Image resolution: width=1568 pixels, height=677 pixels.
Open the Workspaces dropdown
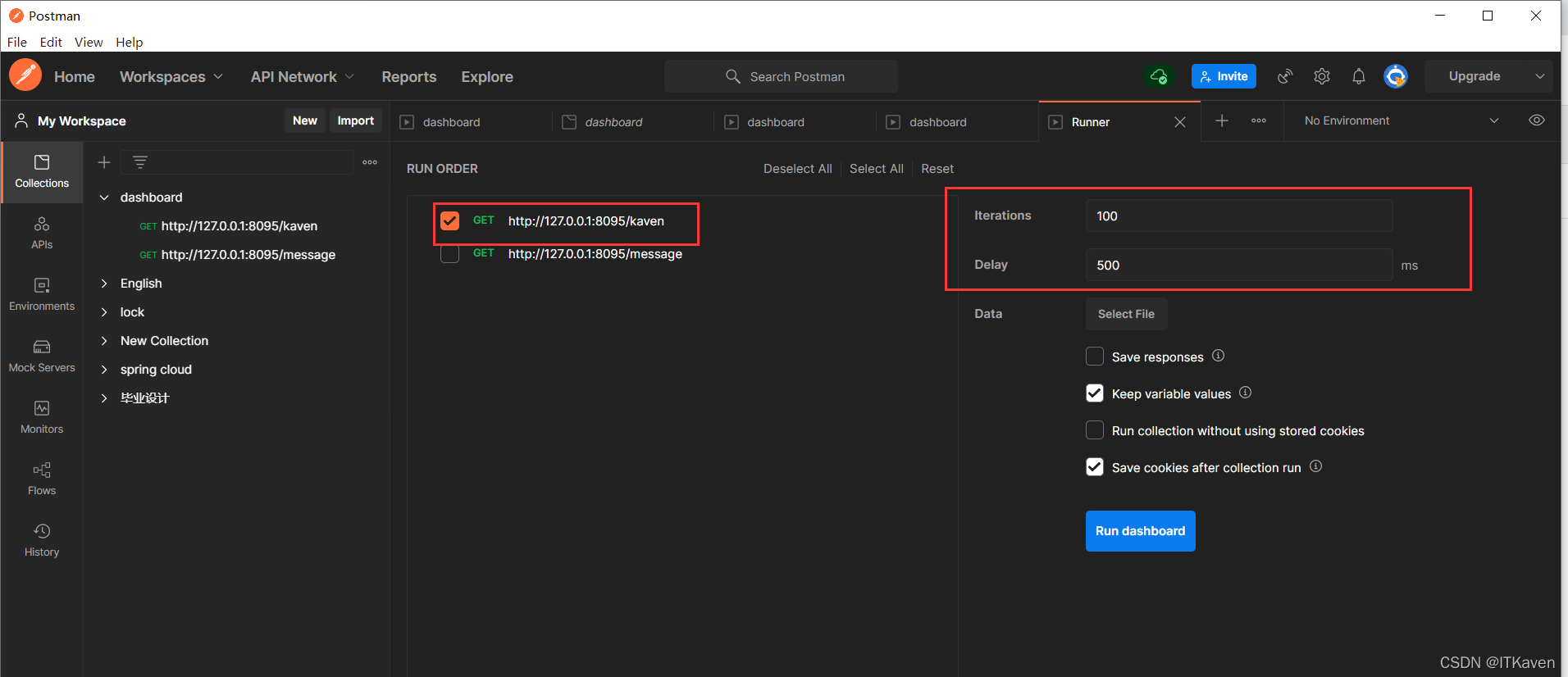171,76
